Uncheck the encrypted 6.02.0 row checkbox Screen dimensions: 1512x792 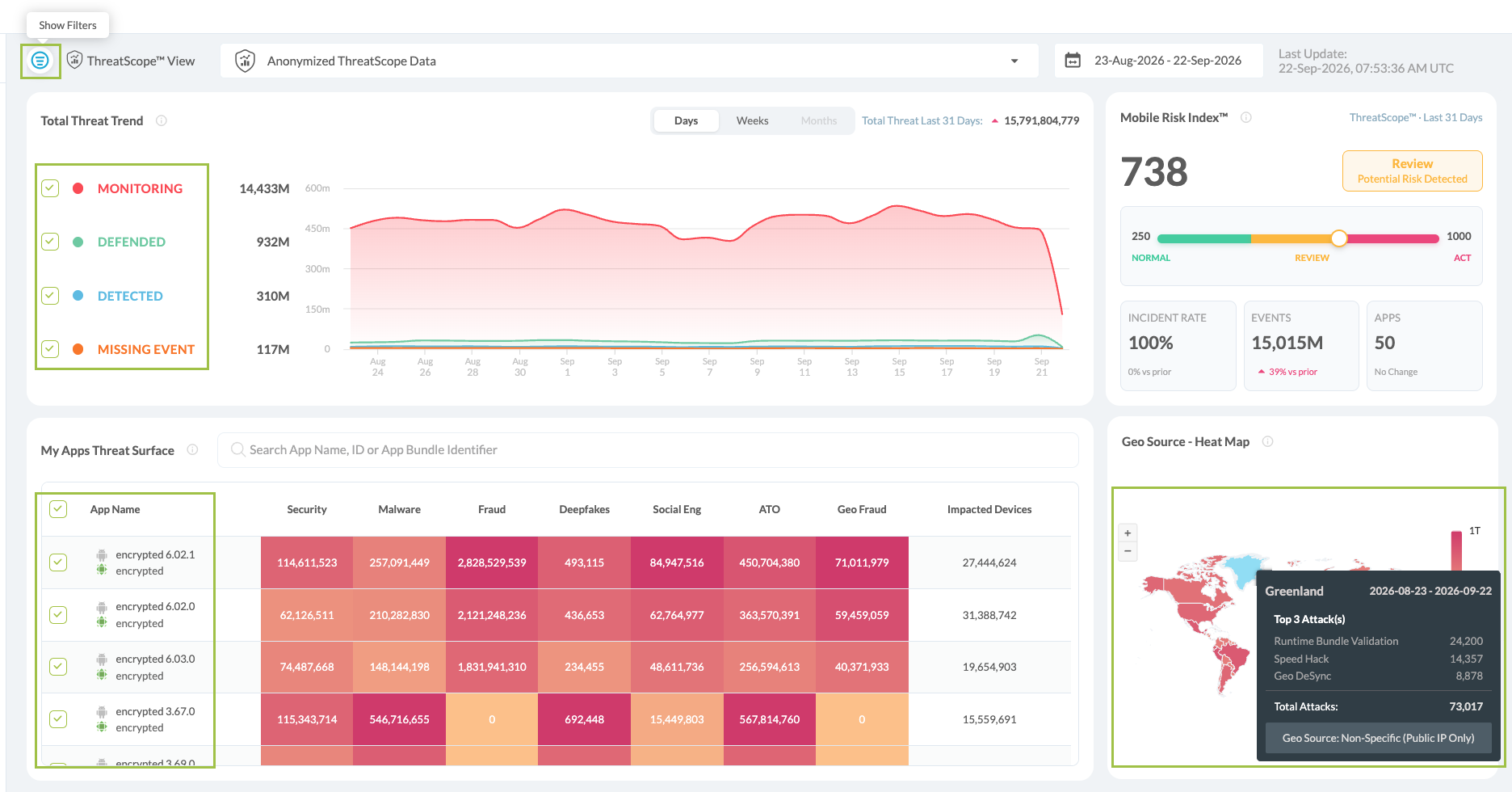click(58, 614)
